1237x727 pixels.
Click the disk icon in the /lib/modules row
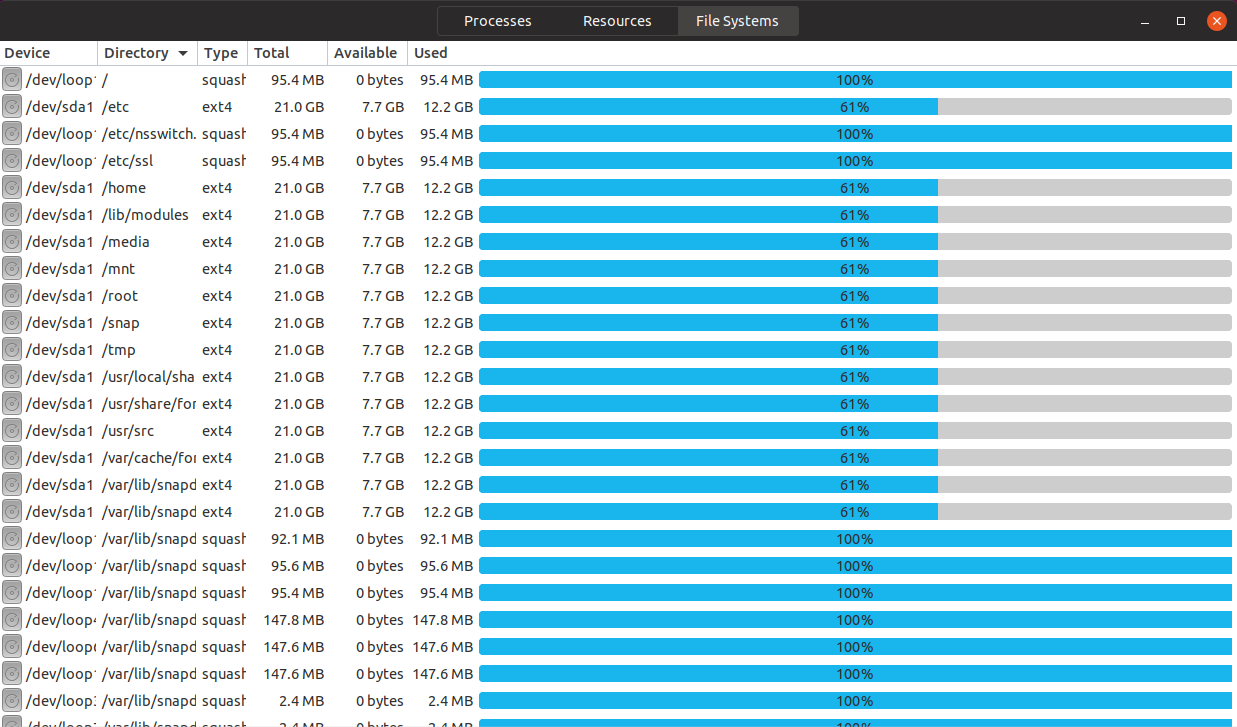pyautogui.click(x=12, y=215)
